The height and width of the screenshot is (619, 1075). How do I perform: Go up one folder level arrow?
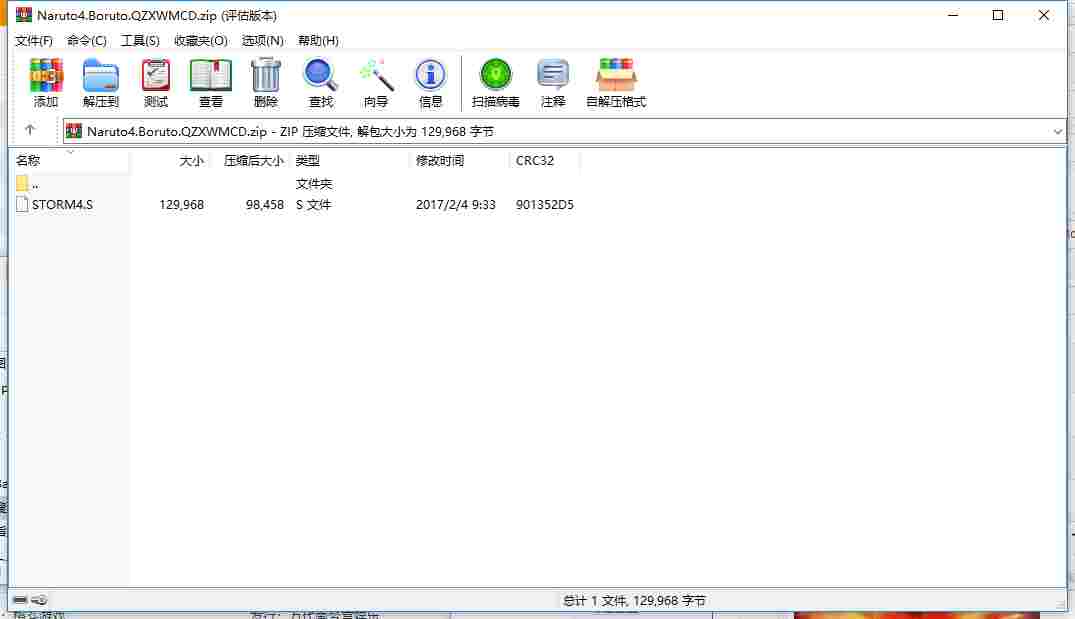(x=29, y=130)
